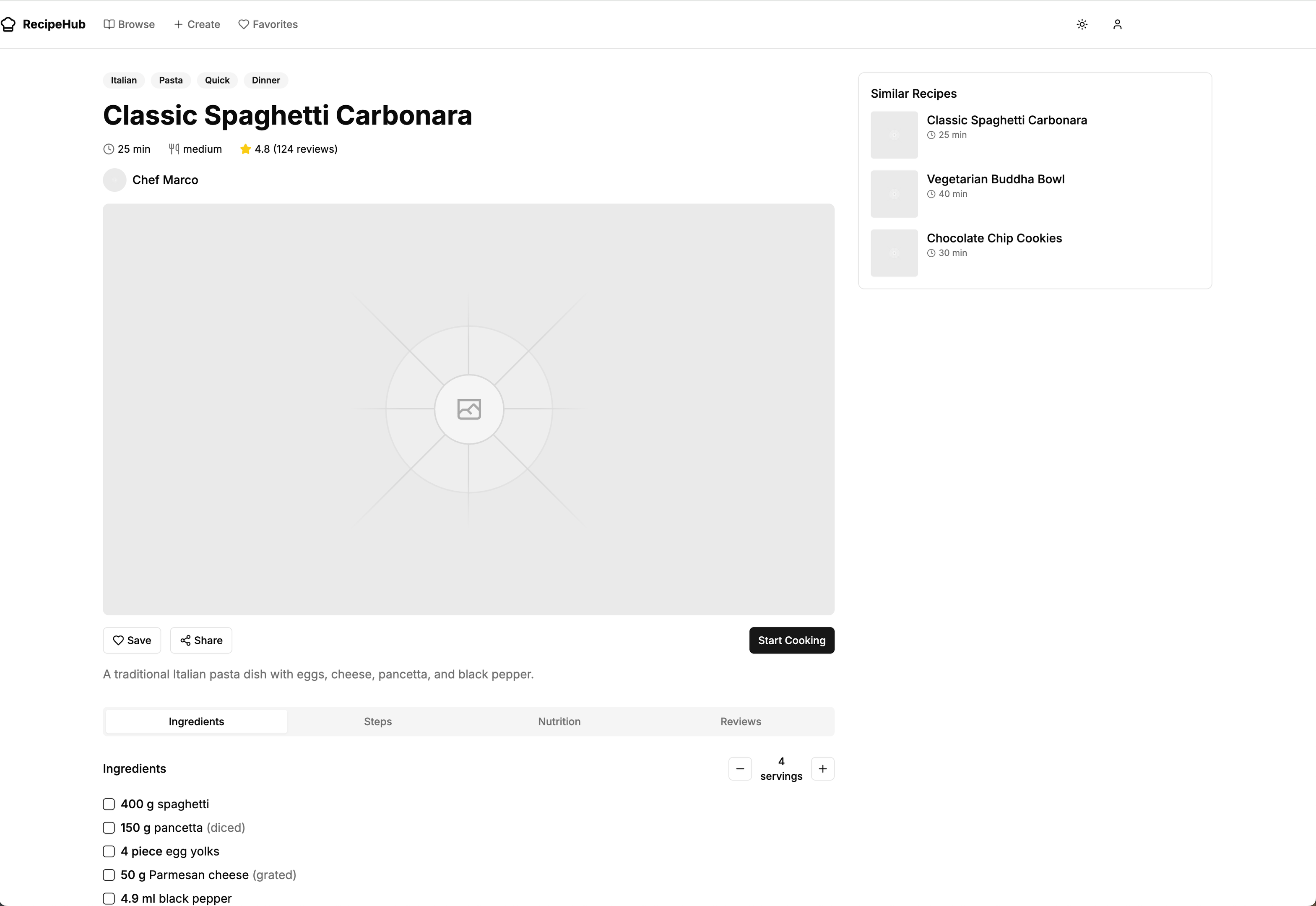Open the Nutrition tab
1316x906 pixels.
559,721
